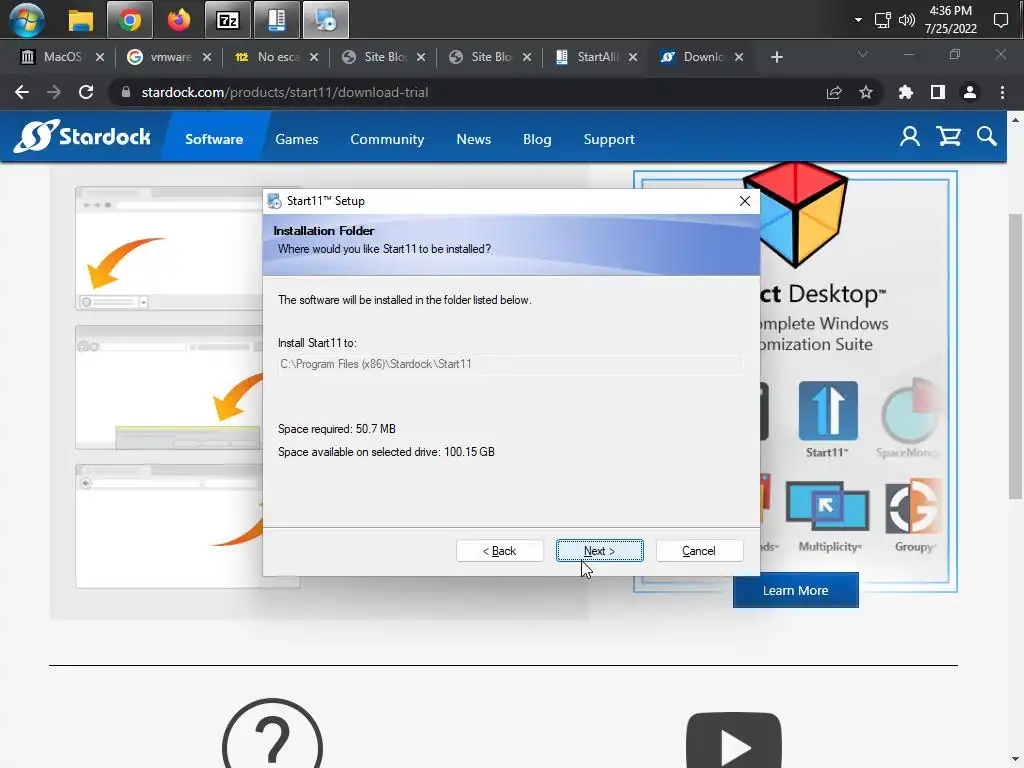The height and width of the screenshot is (768, 1024).
Task: Click the Back button in Start11 Setup
Action: coord(500,551)
